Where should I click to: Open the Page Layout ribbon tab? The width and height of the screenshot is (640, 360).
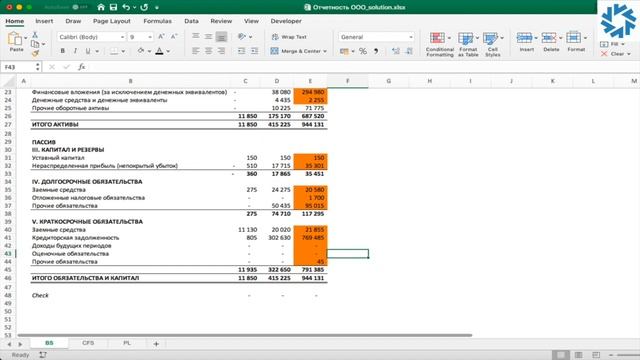111,21
